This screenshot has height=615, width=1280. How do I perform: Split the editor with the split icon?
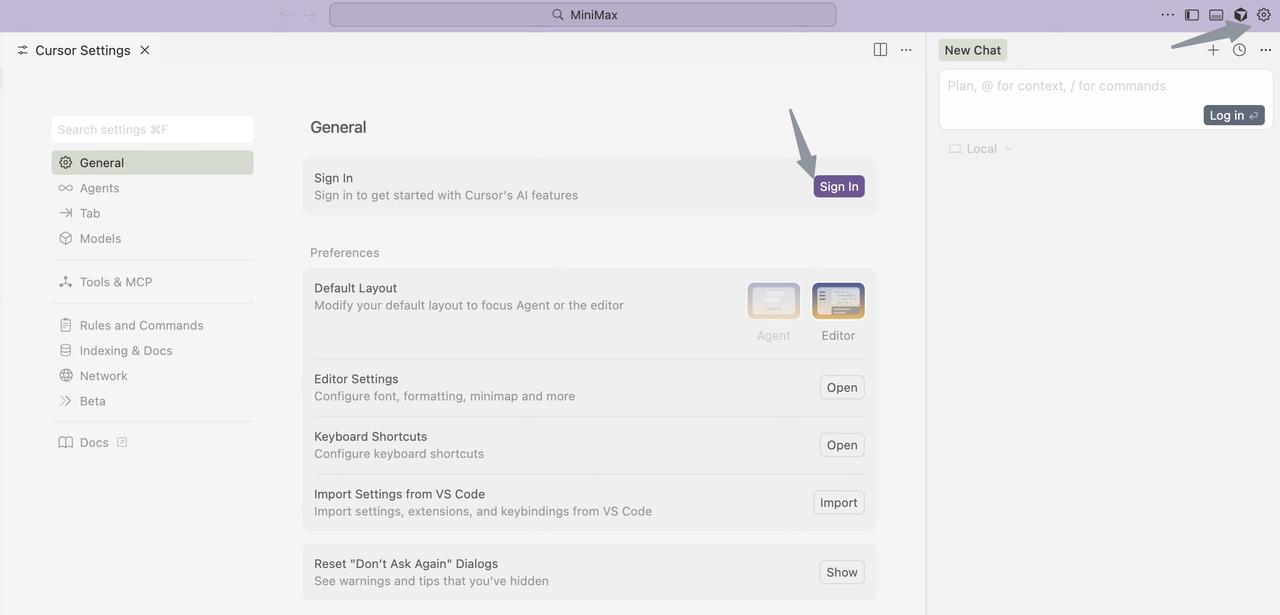pos(880,50)
